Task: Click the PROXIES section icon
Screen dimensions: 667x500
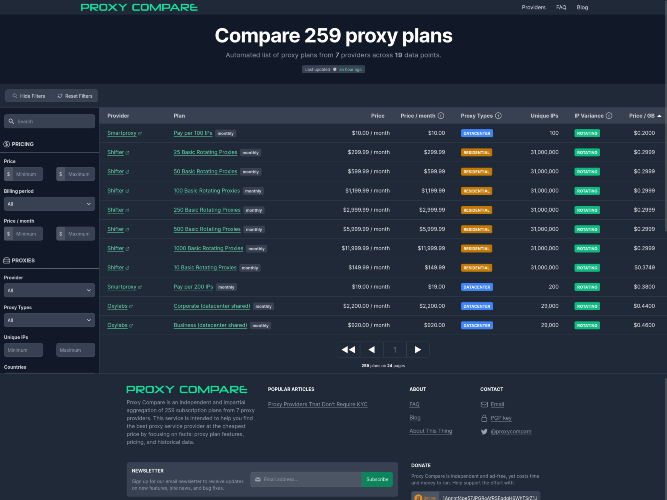Action: pos(7,260)
